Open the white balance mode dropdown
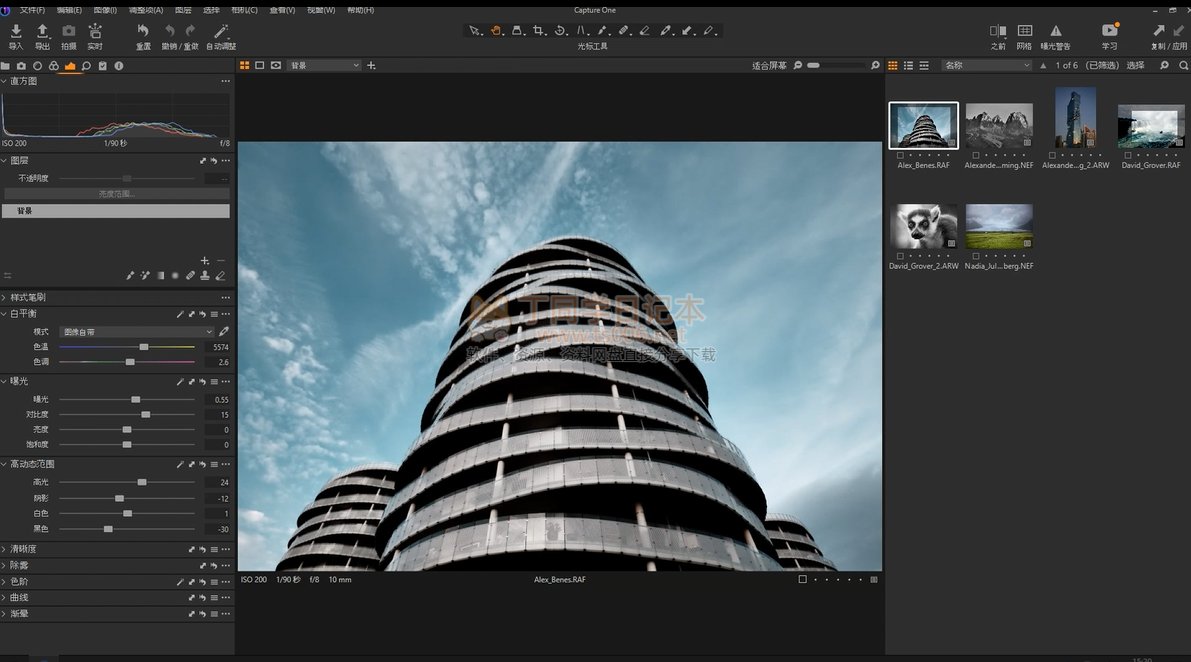The image size is (1191, 662). pyautogui.click(x=137, y=331)
